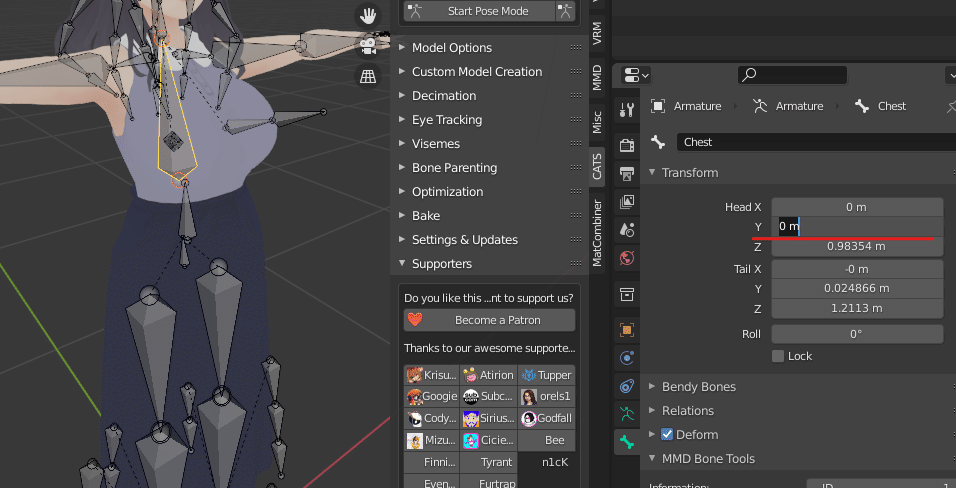Click the Tyrant supporter button

coord(489,462)
